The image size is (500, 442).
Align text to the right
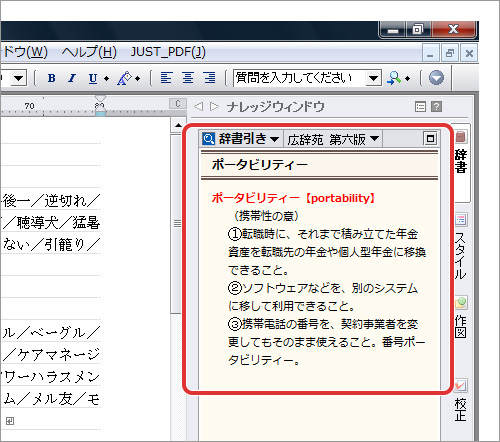pyautogui.click(x=210, y=78)
